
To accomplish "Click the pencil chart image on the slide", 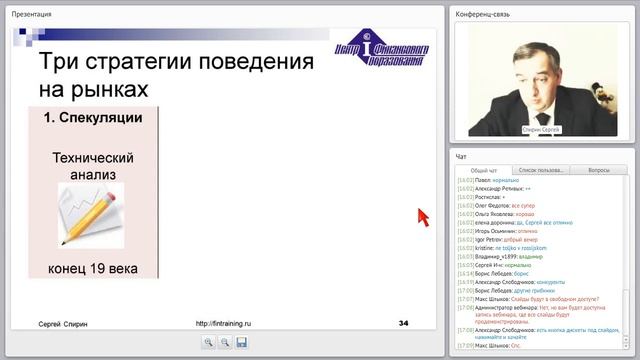I will 91,216.
